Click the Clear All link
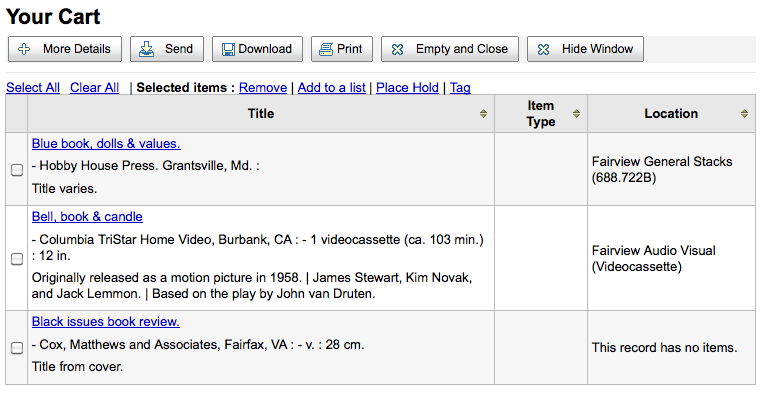The image size is (770, 399). click(95, 88)
